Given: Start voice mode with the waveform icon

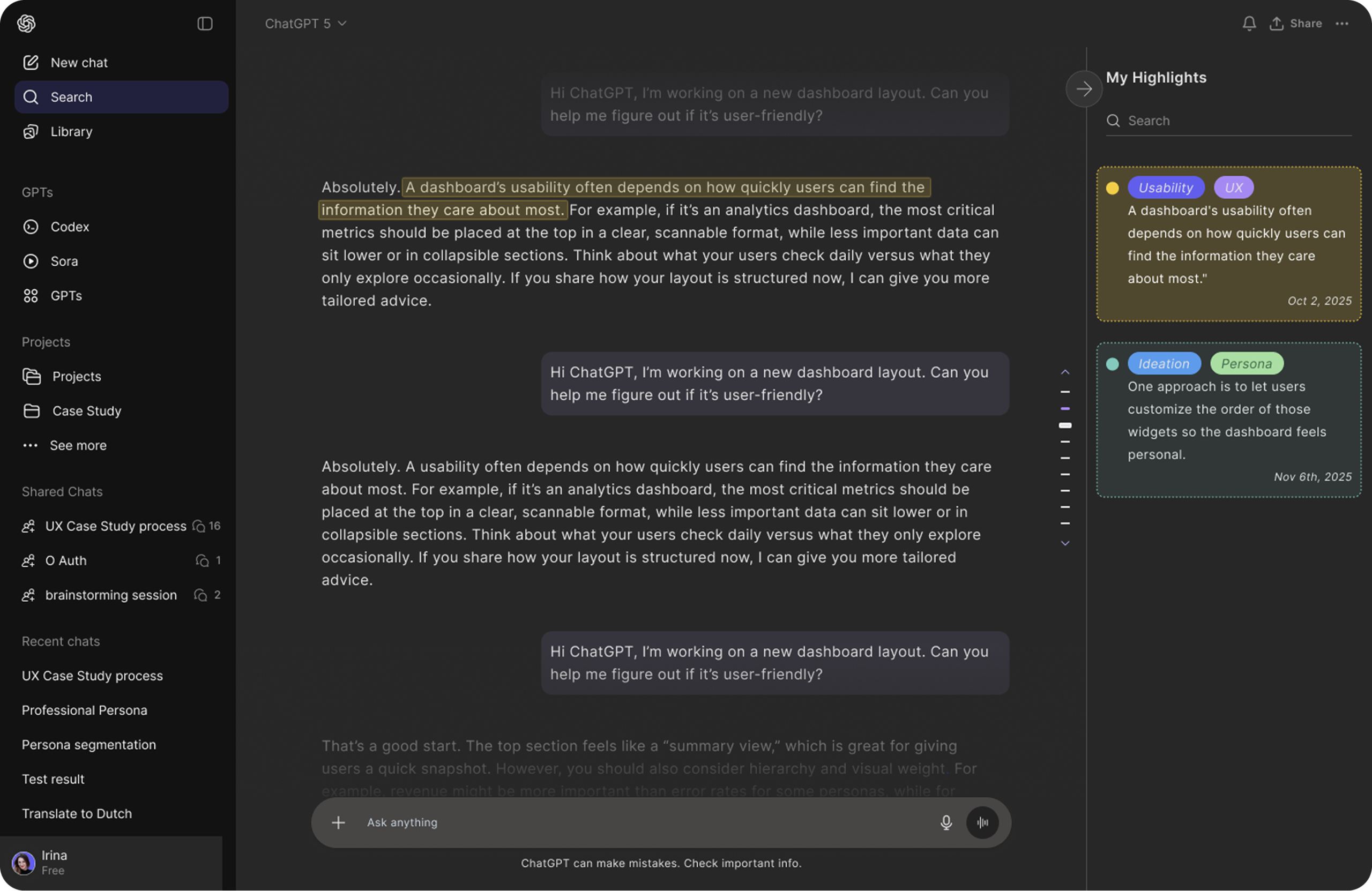Looking at the screenshot, I should [x=983, y=822].
